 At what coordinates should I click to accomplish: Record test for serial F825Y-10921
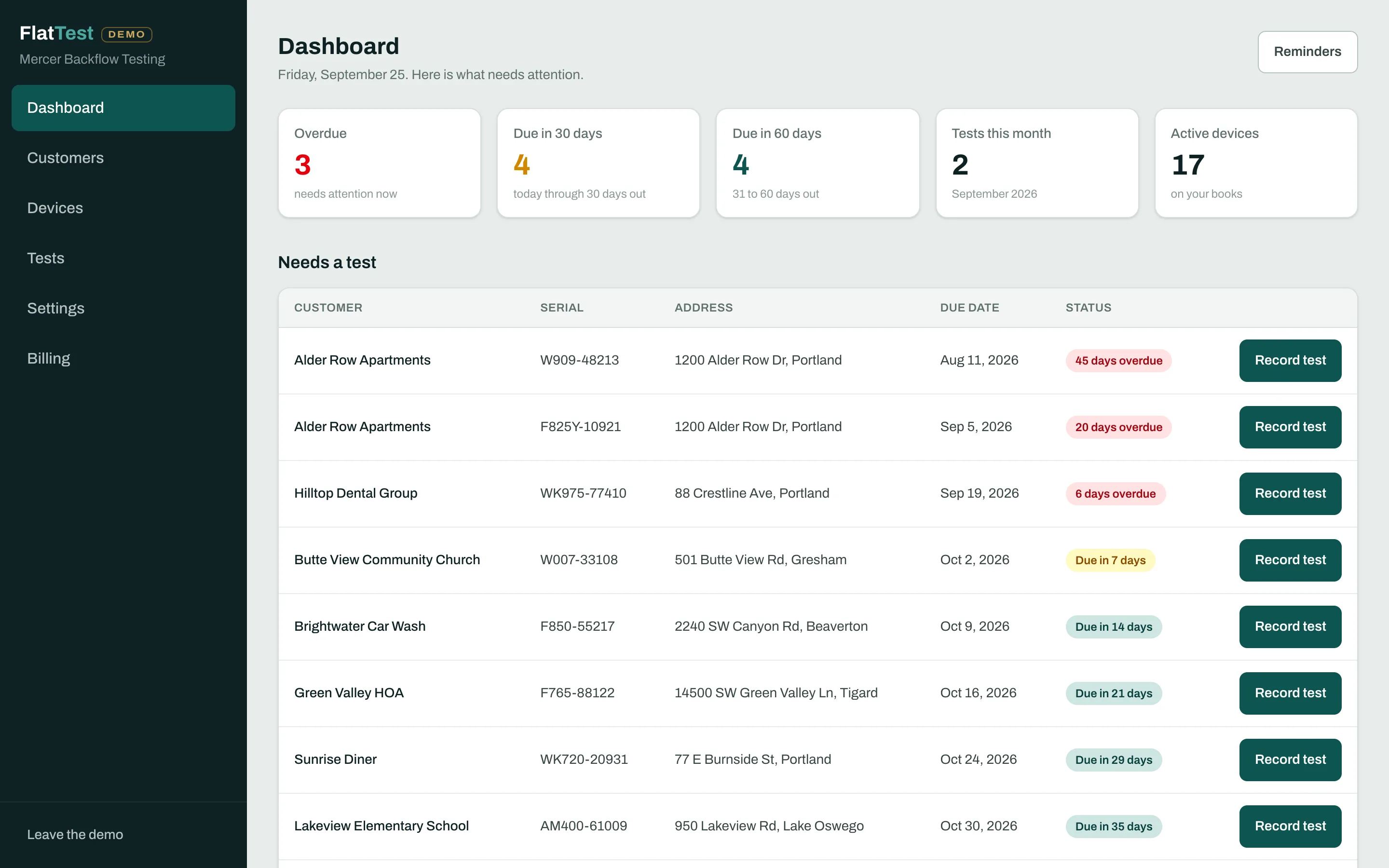1290,427
